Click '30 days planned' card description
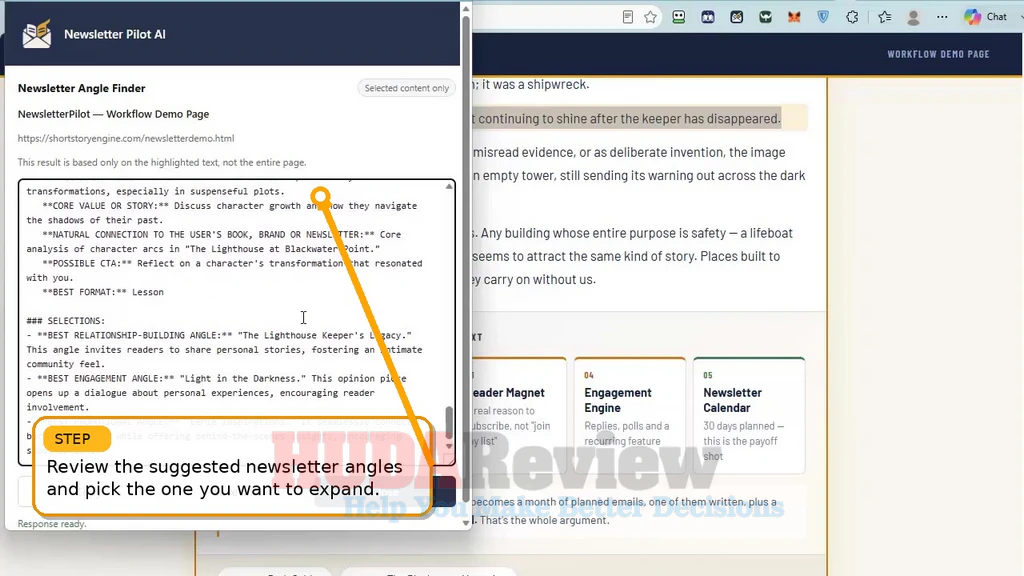Image resolution: width=1024 pixels, height=576 pixels. [x=744, y=441]
